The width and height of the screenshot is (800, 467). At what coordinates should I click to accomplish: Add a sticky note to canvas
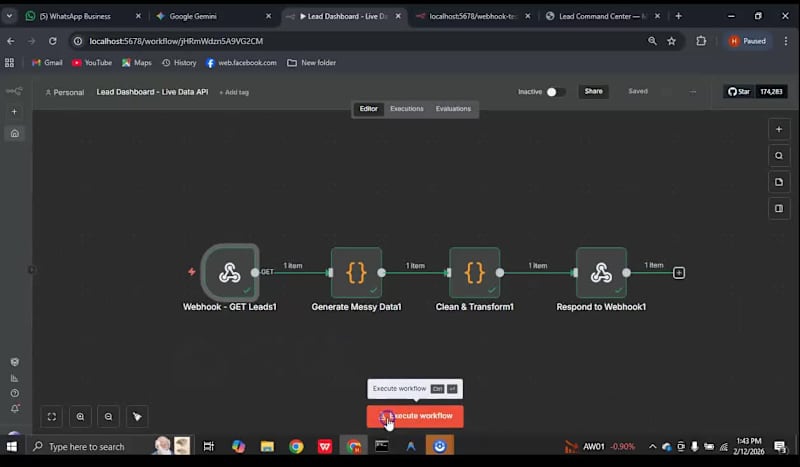779,182
